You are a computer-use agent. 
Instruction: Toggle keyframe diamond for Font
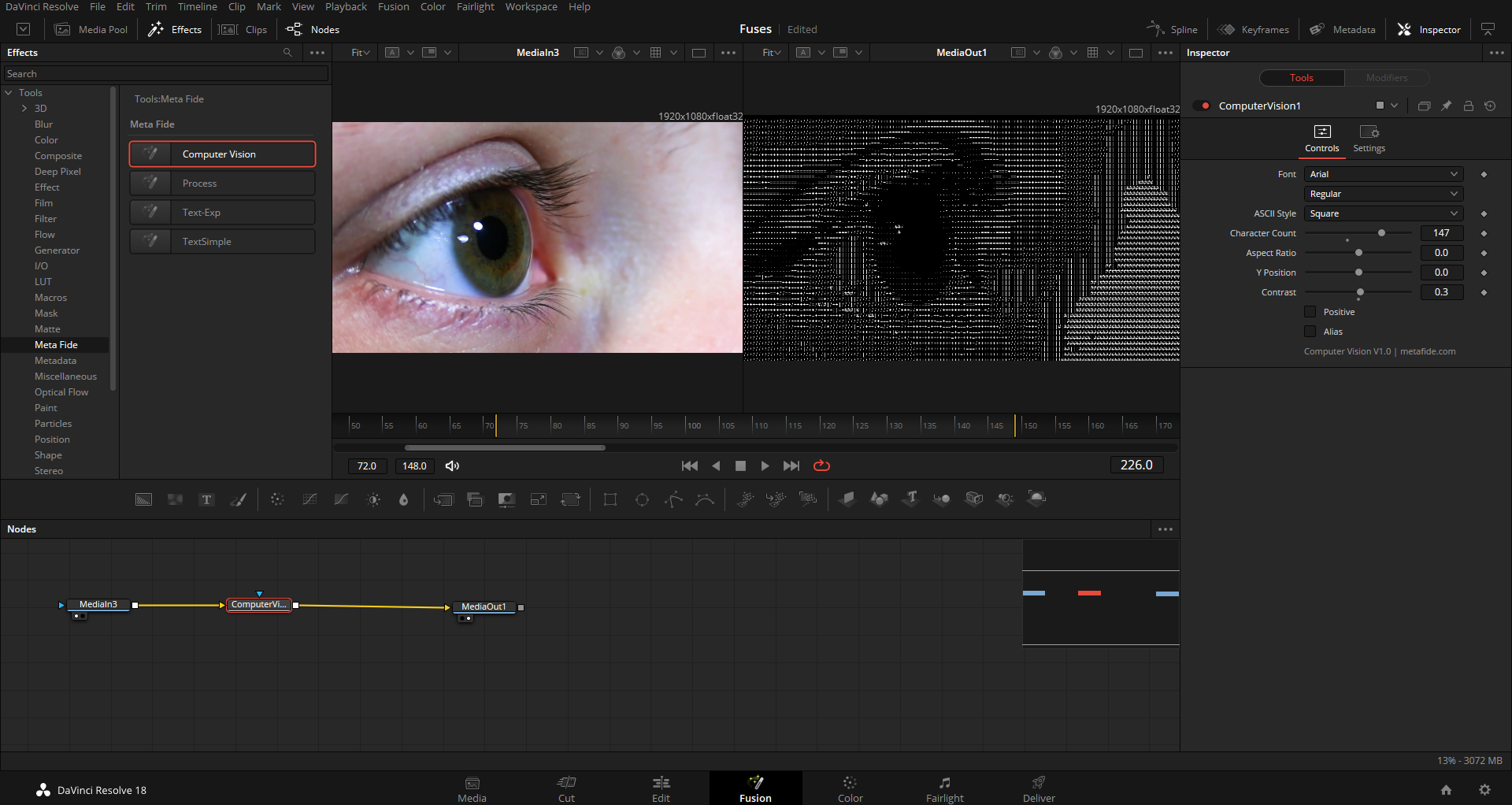point(1484,174)
